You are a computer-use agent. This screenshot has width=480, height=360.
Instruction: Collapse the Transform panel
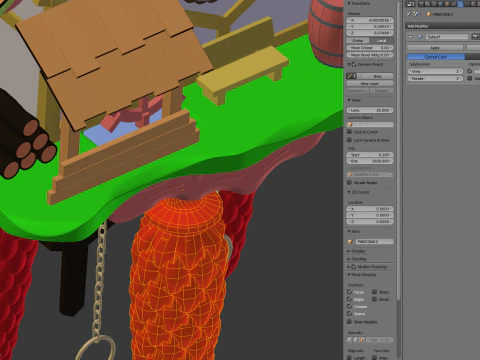[349, 3]
